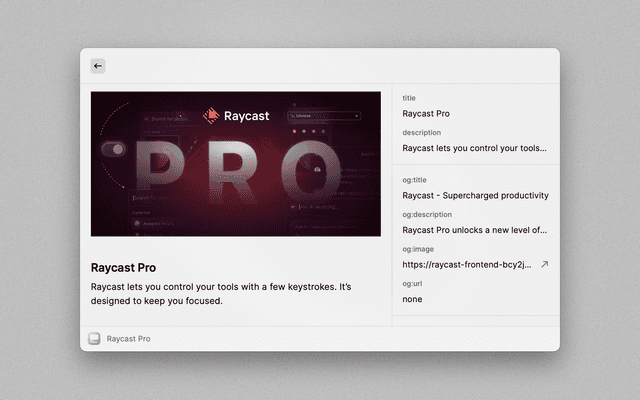Click the og:title field label
Screen dimensions: 640x400
(415, 180)
